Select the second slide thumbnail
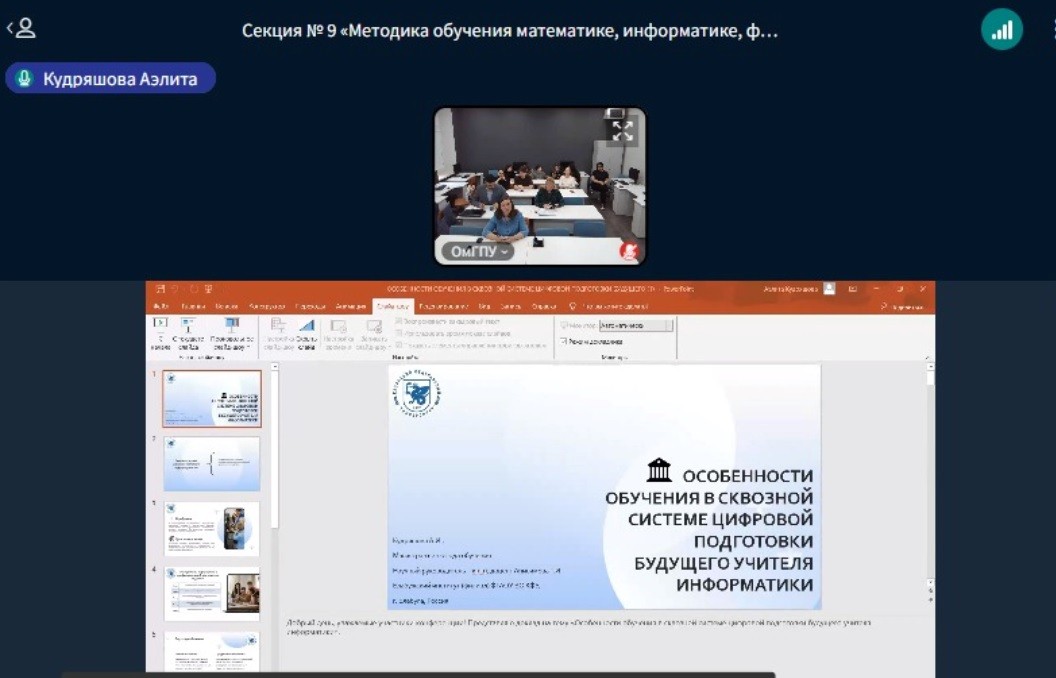The height and width of the screenshot is (678, 1056). point(212,463)
